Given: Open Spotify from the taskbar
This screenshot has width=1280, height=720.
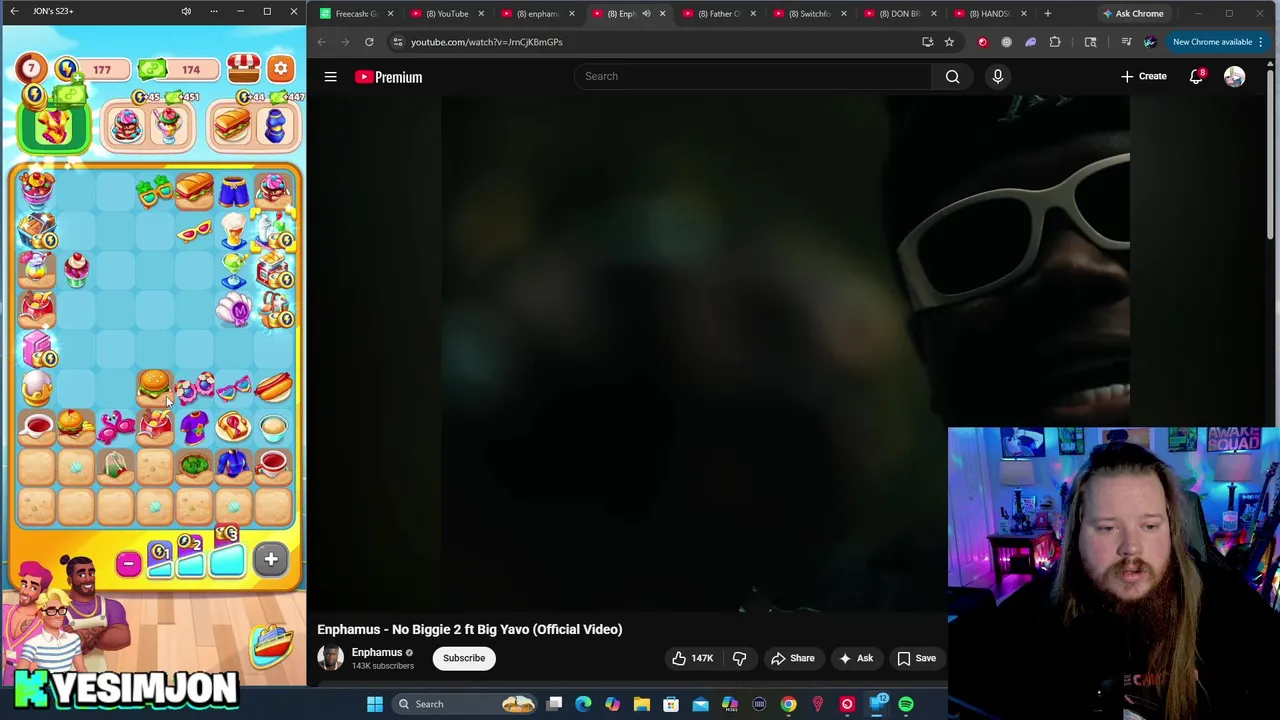Looking at the screenshot, I should coord(906,704).
